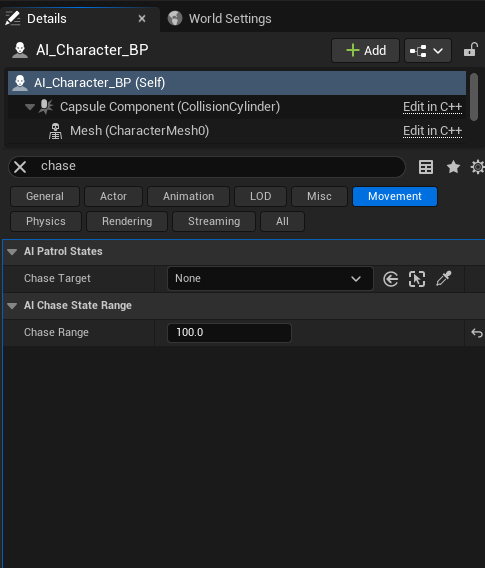The width and height of the screenshot is (485, 568).
Task: Select the Physics filter button
Action: tap(46, 221)
